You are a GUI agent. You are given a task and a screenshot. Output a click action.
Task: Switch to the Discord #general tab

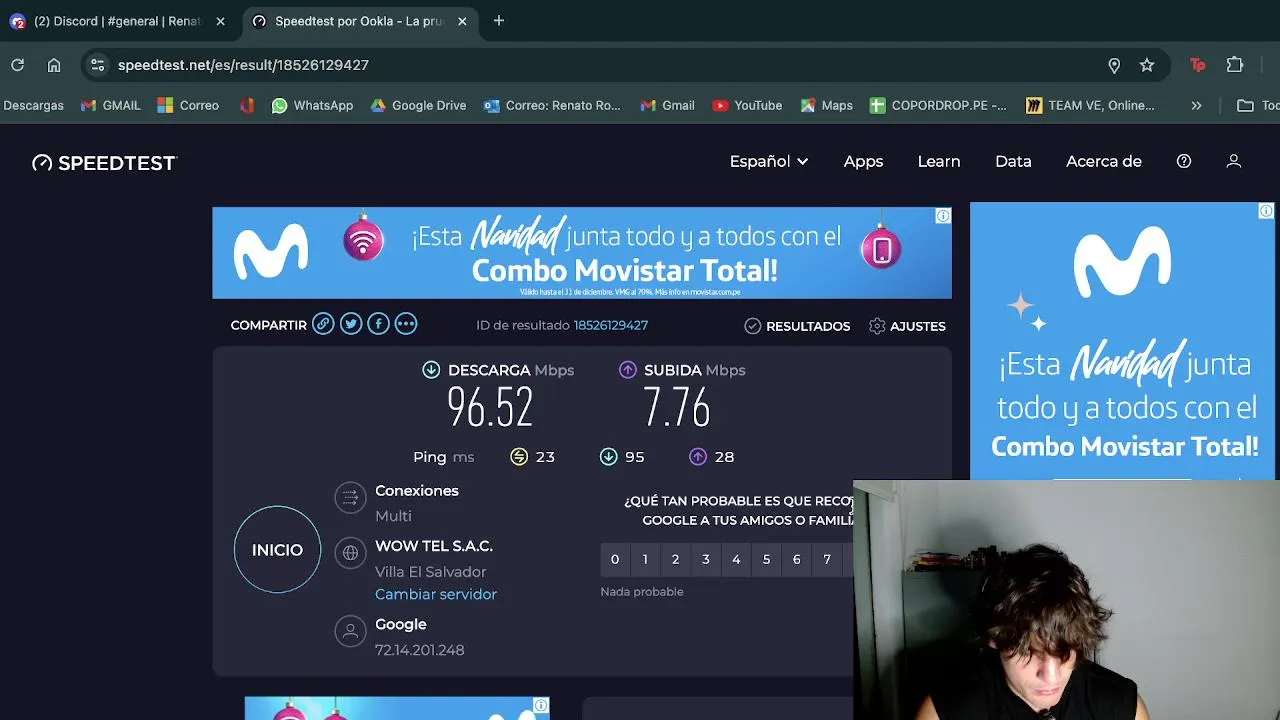(x=118, y=21)
